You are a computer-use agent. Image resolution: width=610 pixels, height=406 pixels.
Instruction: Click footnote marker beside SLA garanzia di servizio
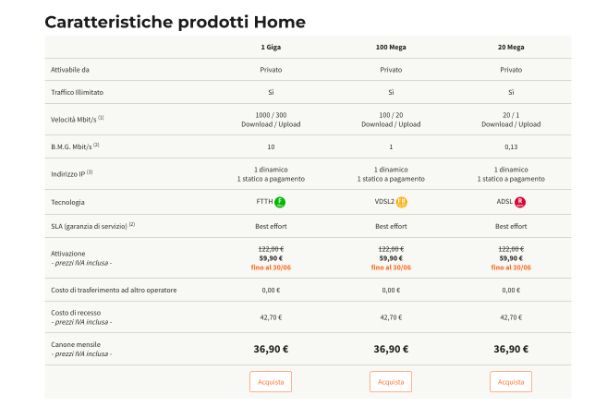click(132, 224)
